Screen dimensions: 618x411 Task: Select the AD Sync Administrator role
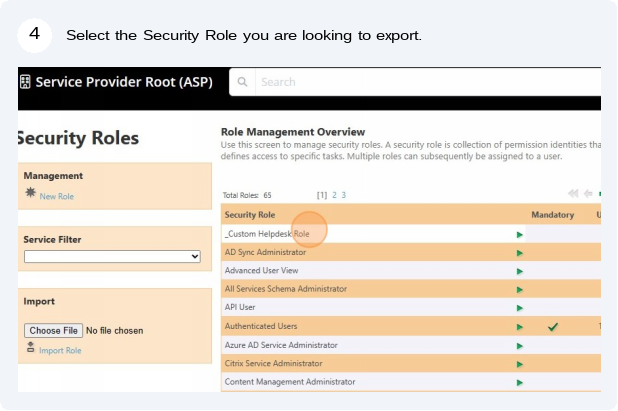pos(265,252)
